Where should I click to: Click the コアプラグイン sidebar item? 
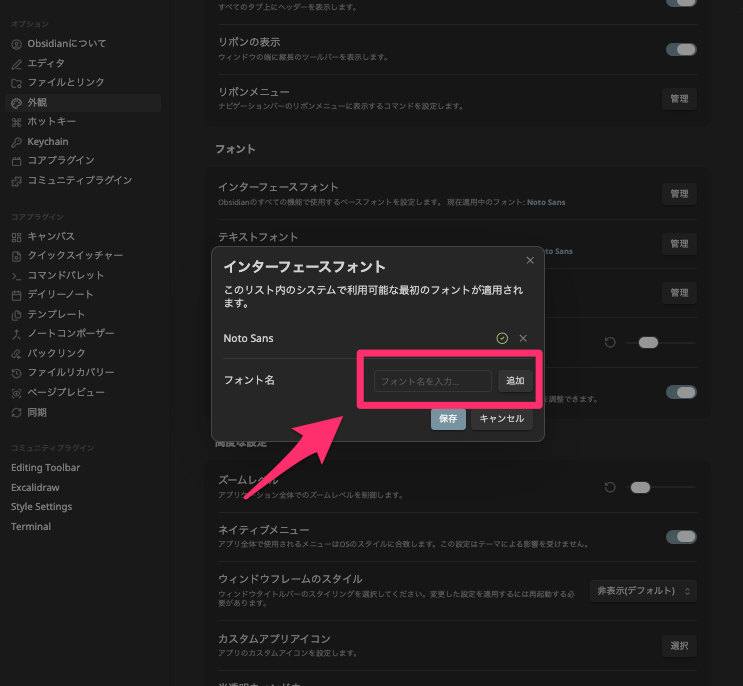click(x=83, y=161)
